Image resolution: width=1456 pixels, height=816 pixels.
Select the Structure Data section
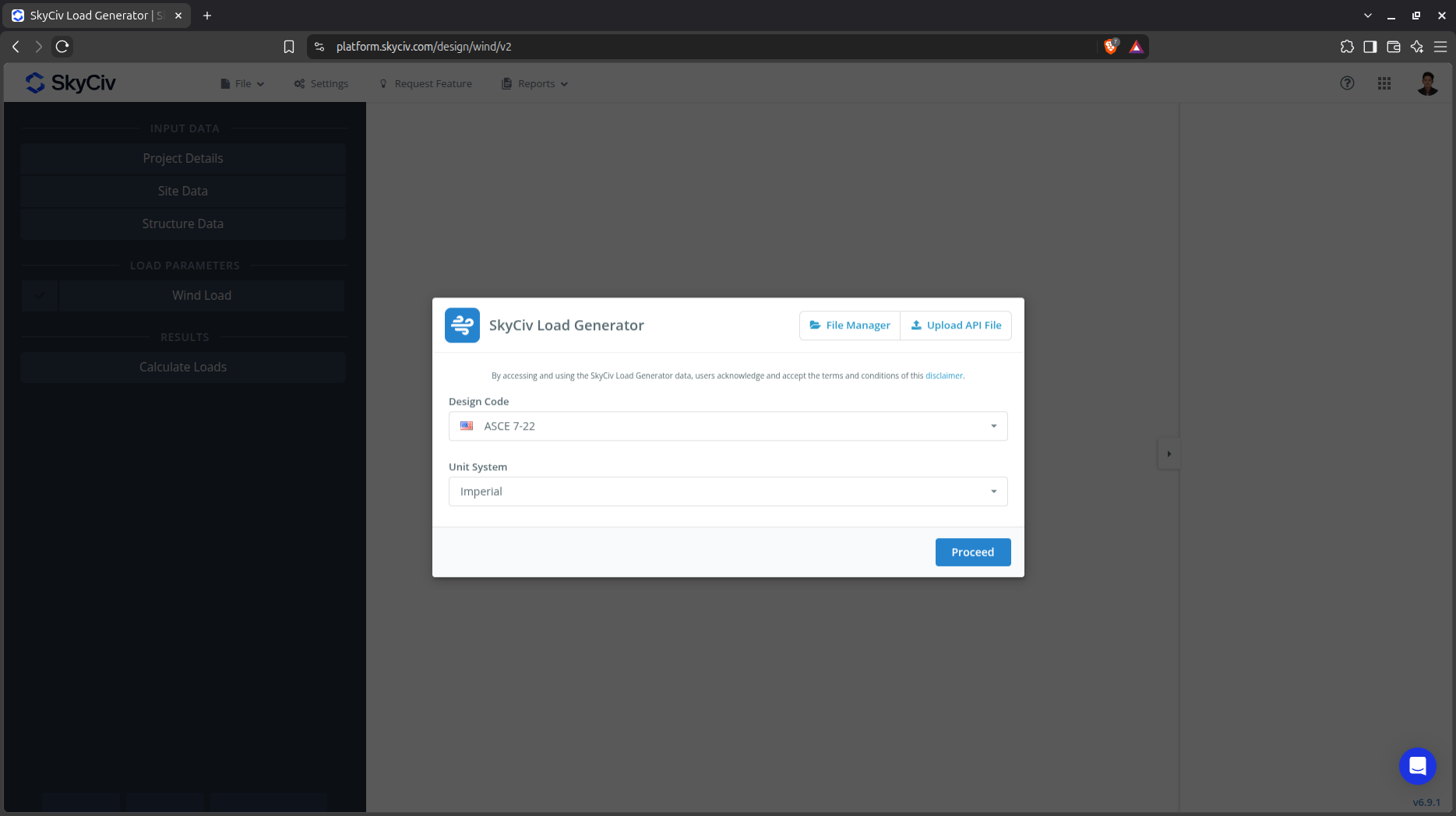click(183, 223)
